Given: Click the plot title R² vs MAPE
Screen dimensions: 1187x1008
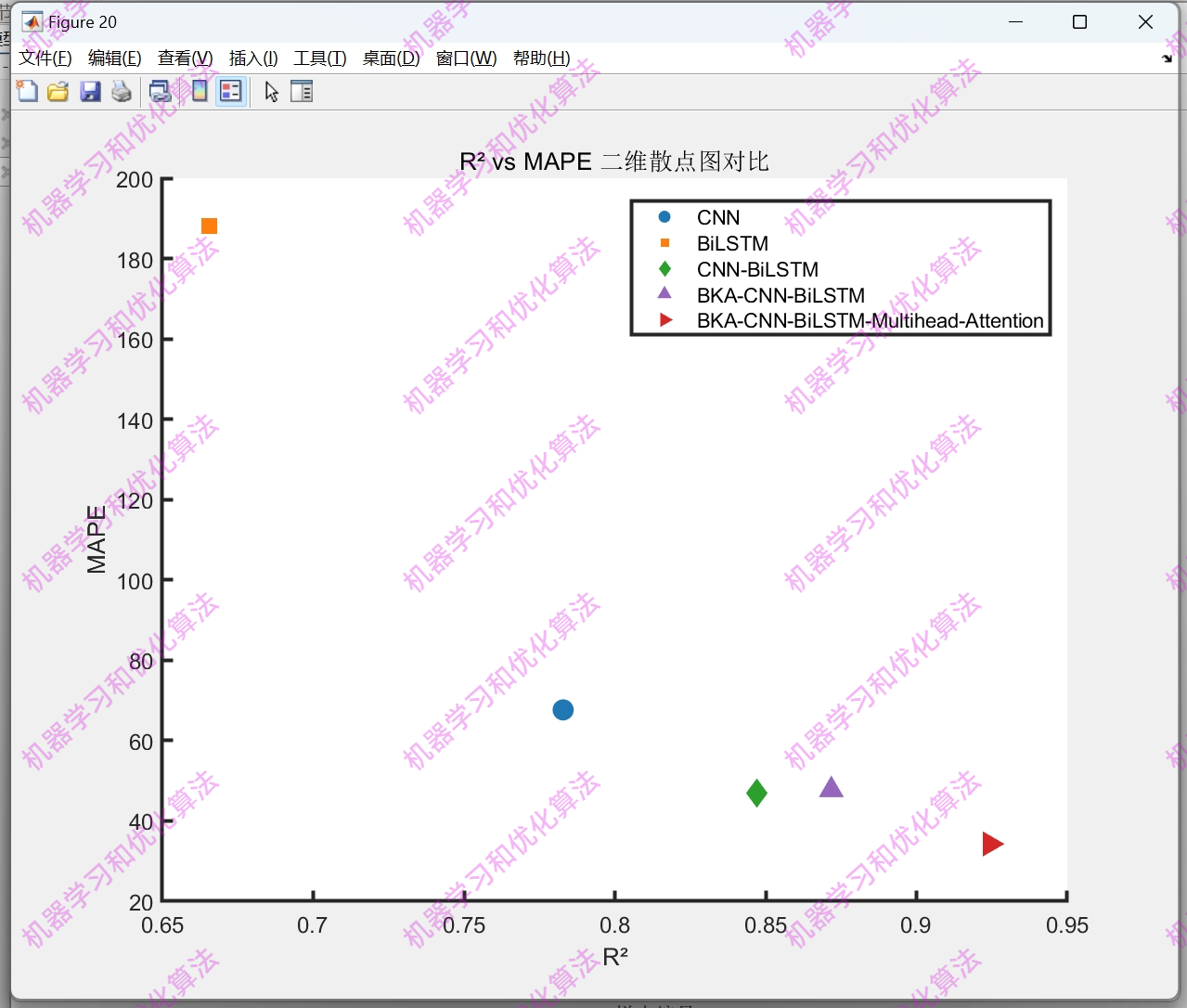Looking at the screenshot, I should [614, 162].
